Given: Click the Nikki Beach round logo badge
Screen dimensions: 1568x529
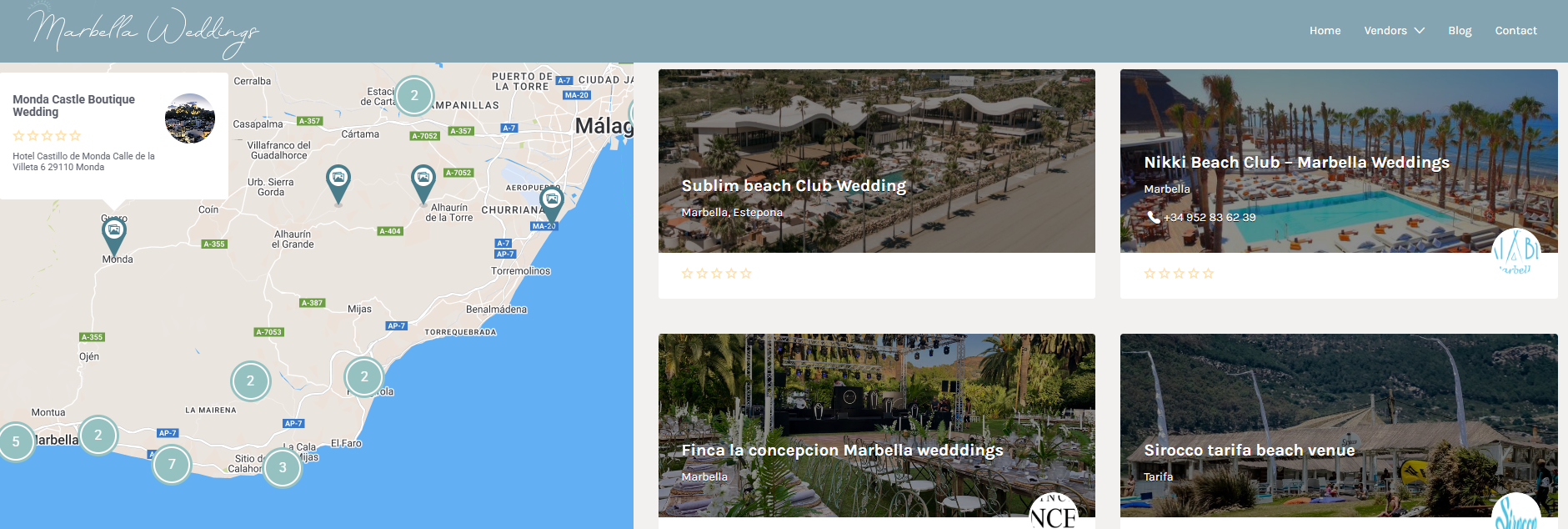Looking at the screenshot, I should click(x=1515, y=252).
